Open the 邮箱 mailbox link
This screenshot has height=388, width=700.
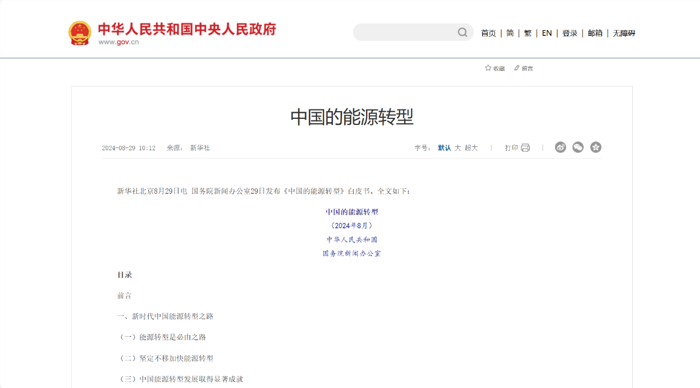pyautogui.click(x=595, y=33)
